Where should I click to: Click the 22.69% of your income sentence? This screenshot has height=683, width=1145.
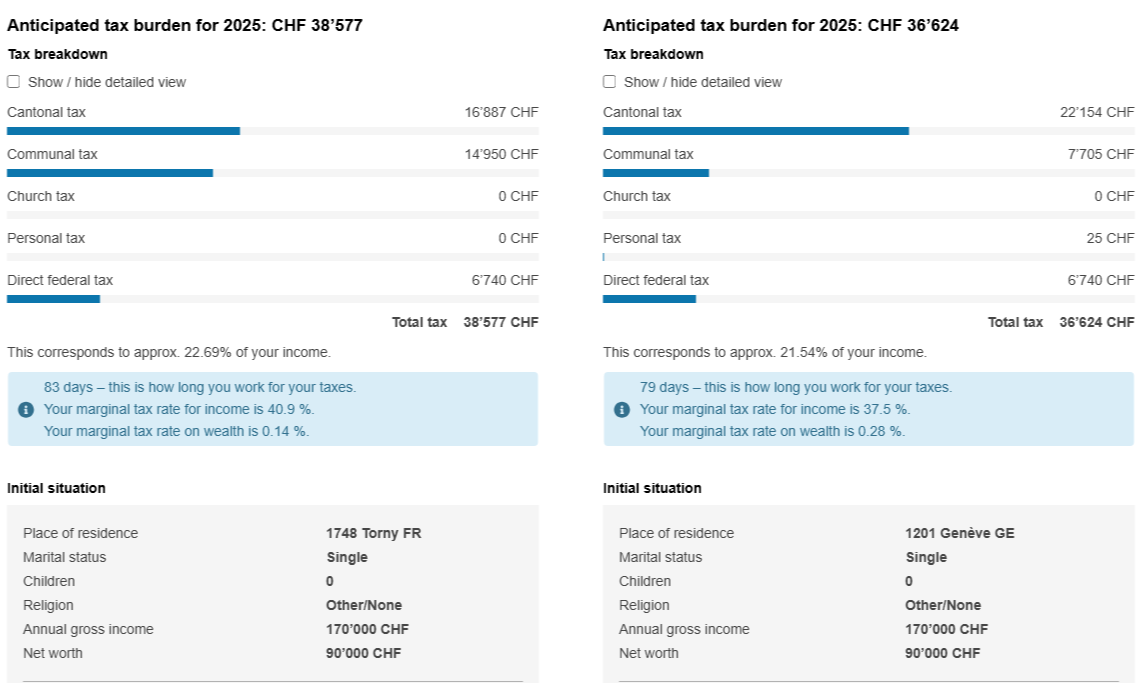pos(169,352)
